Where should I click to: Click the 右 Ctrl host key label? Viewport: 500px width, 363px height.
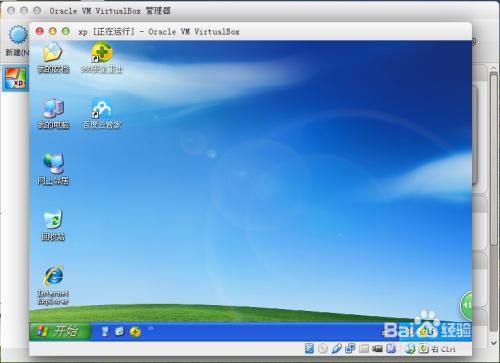point(443,349)
